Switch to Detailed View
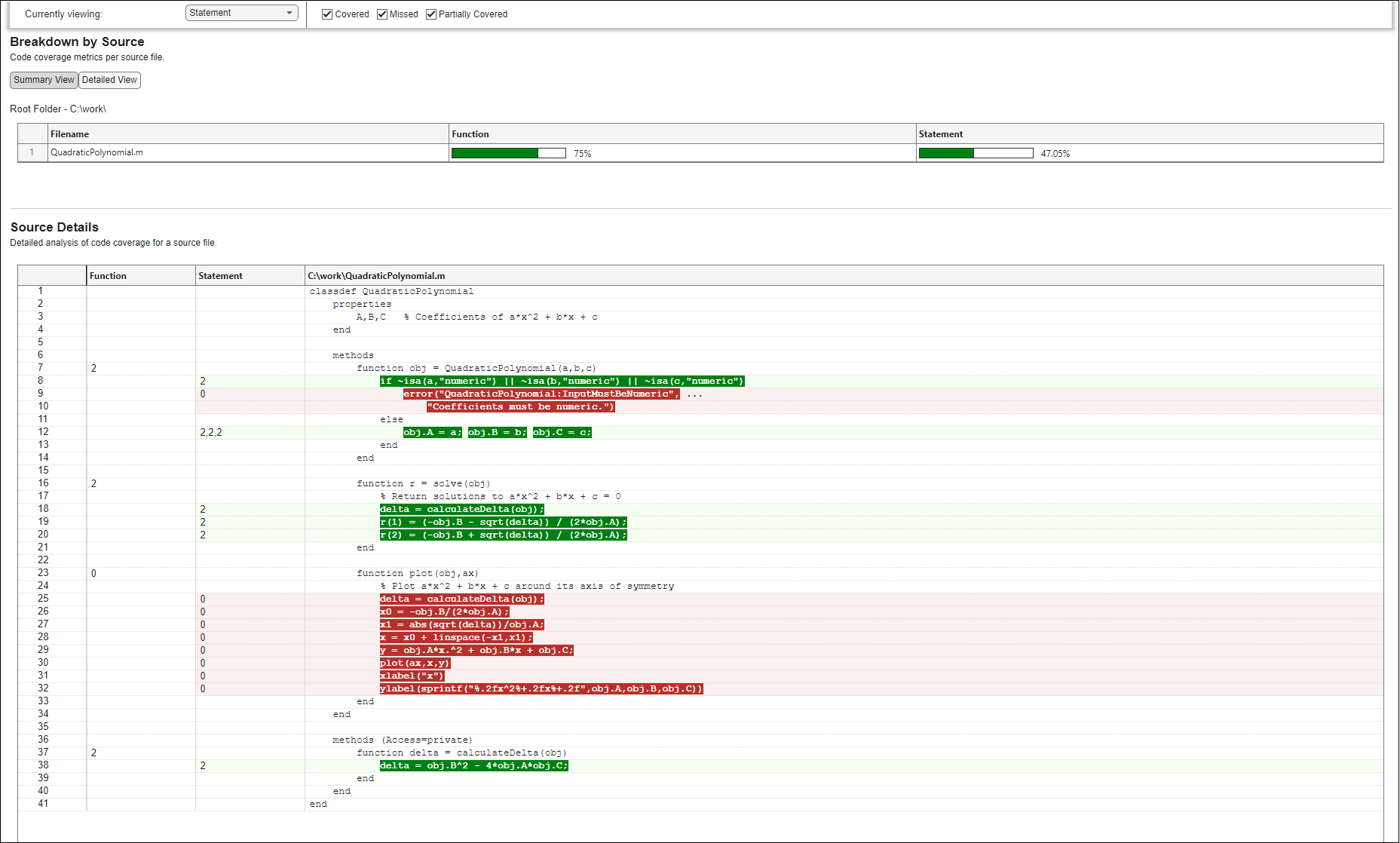Screen dimensions: 1400x843 109,80
